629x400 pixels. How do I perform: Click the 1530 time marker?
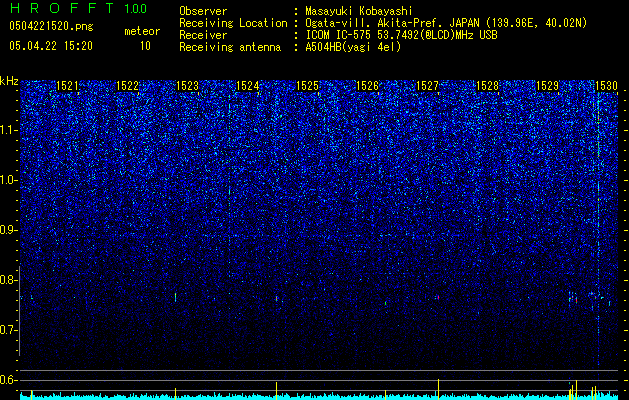[x=606, y=86]
